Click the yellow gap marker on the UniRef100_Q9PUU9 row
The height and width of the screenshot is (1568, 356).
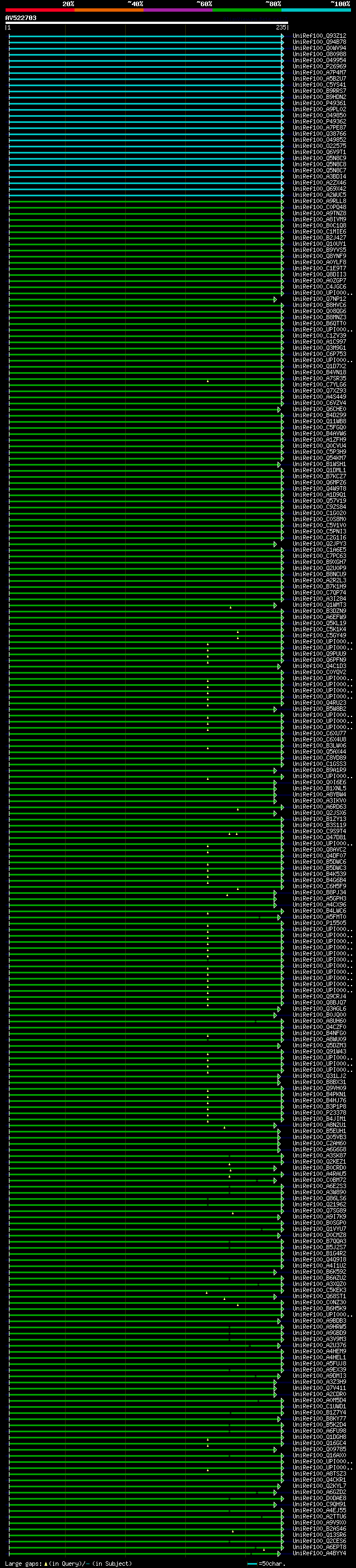[207, 656]
